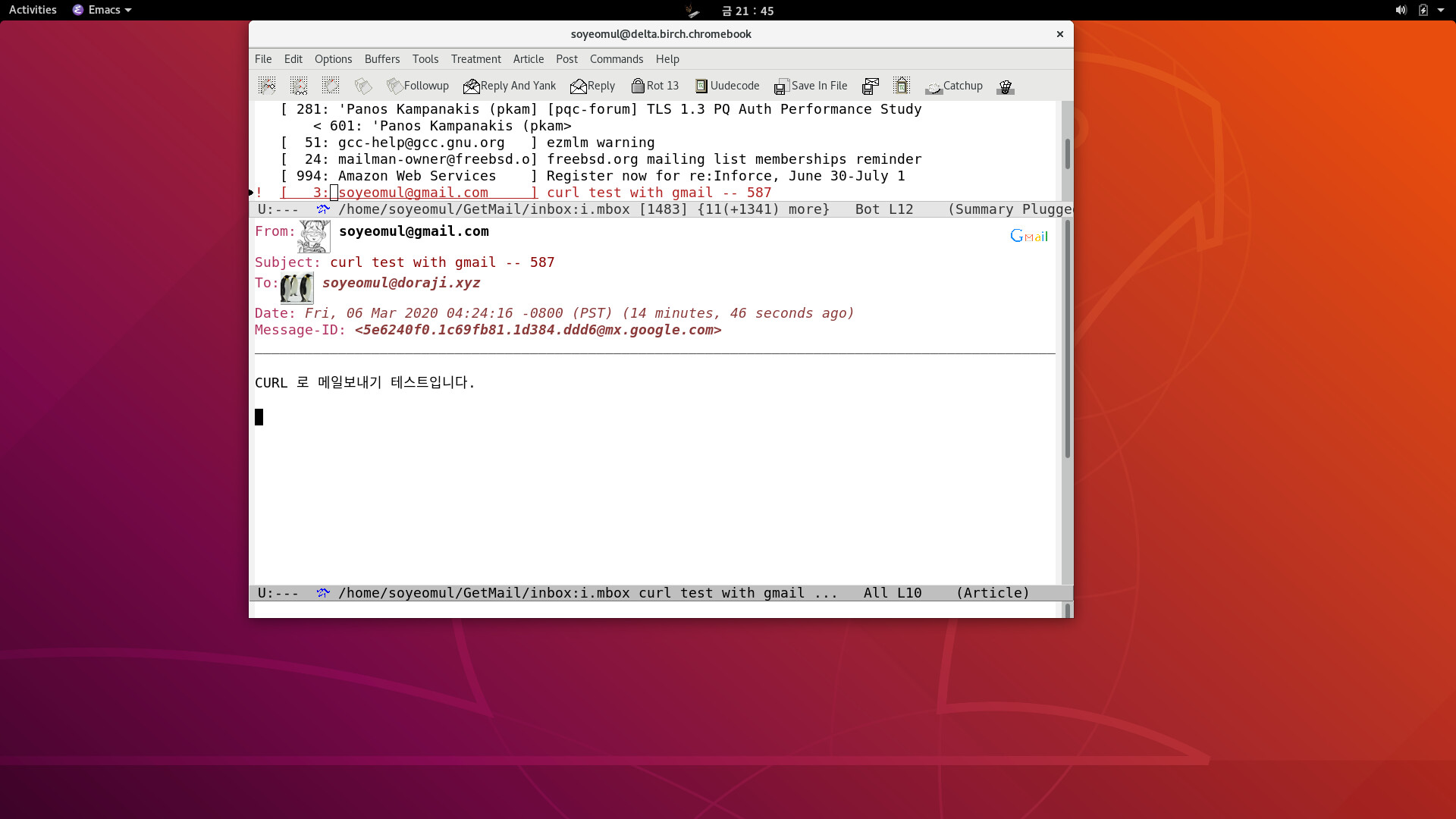1456x819 pixels.
Task: Click the (Article) mode indicator
Action: 993,593
